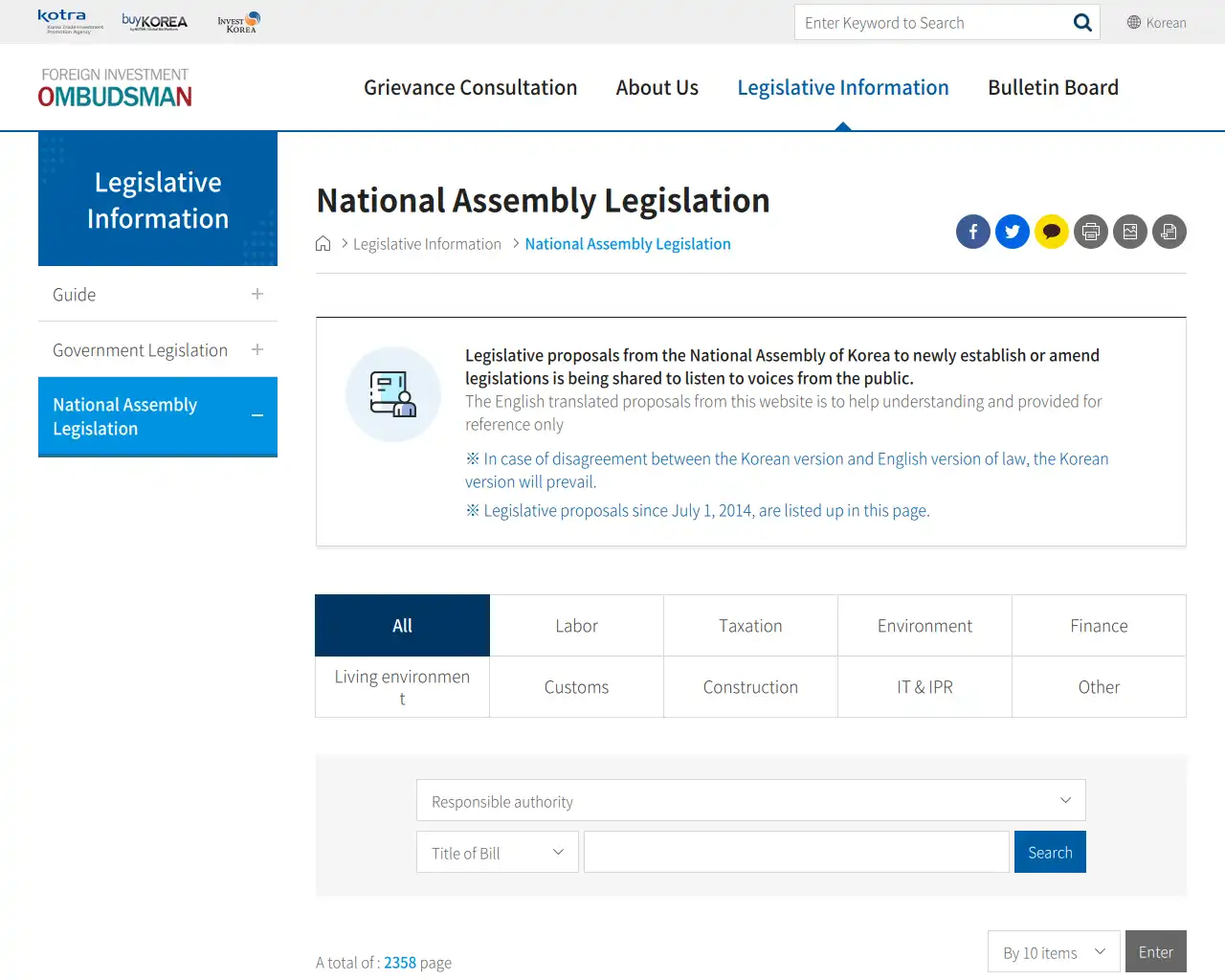Share via KakaoTalk yellow icon
Viewport: 1225px width, 980px height.
point(1051,232)
